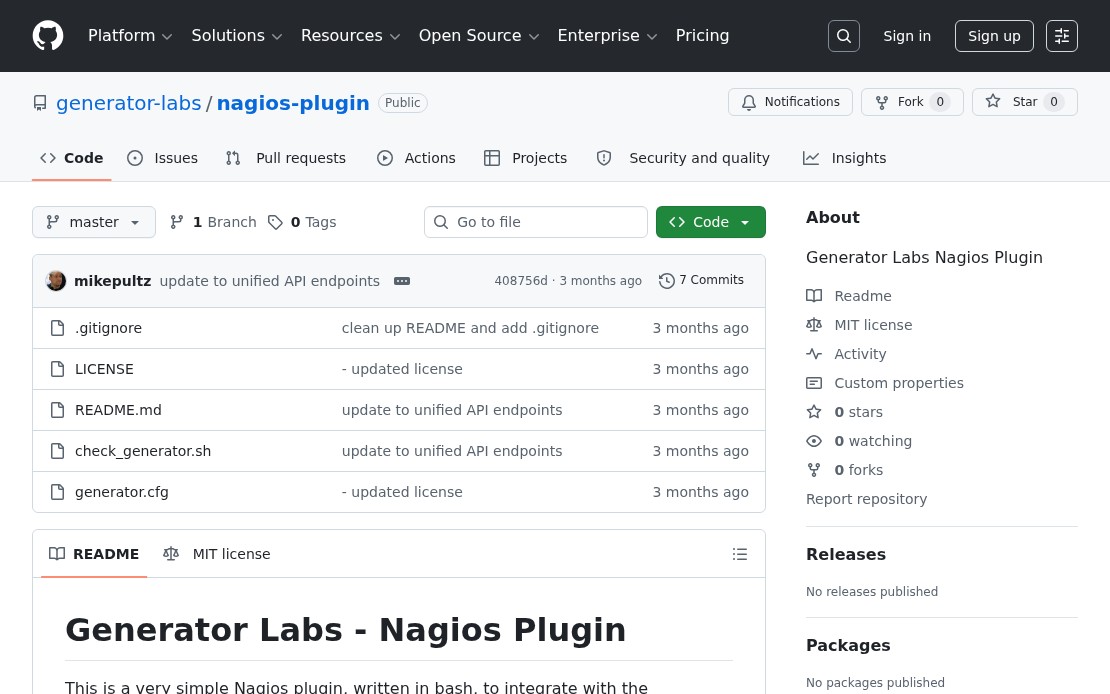Switch to Security and quality tab
The width and height of the screenshot is (1110, 694).
pos(683,158)
